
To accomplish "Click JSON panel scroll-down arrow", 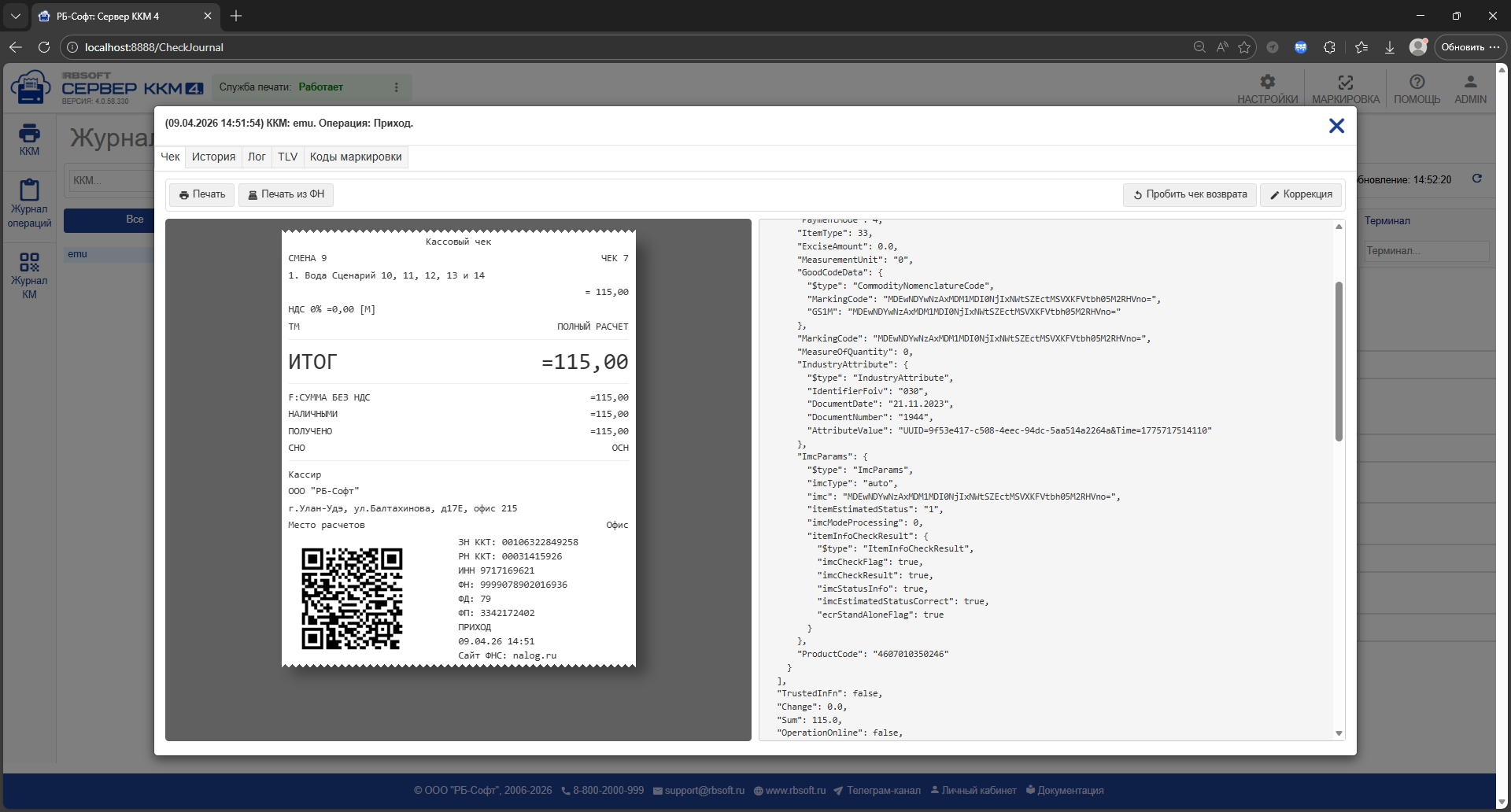I will pyautogui.click(x=1339, y=733).
